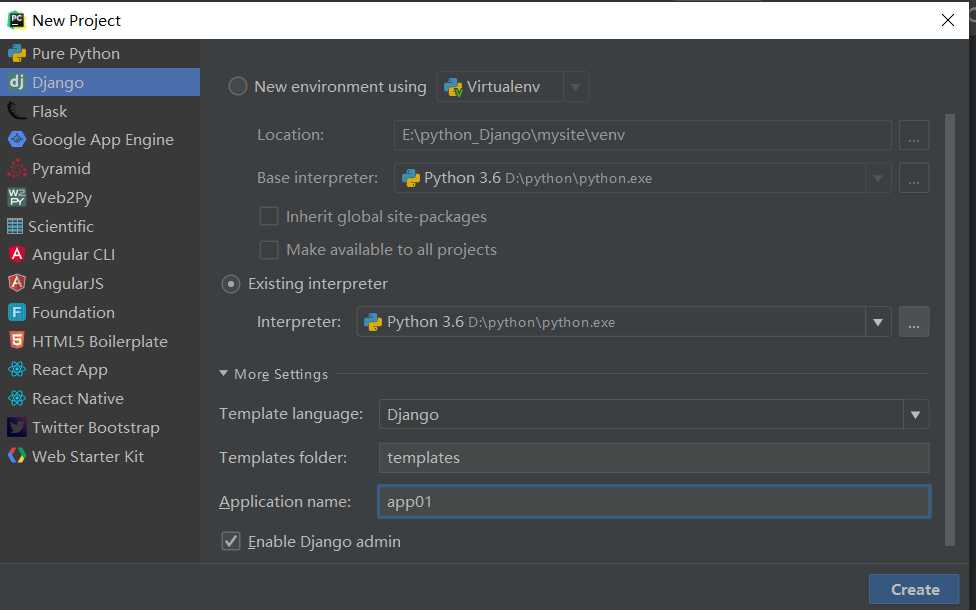Click Base interpreter Python 3.6 combo box

[x=642, y=178]
